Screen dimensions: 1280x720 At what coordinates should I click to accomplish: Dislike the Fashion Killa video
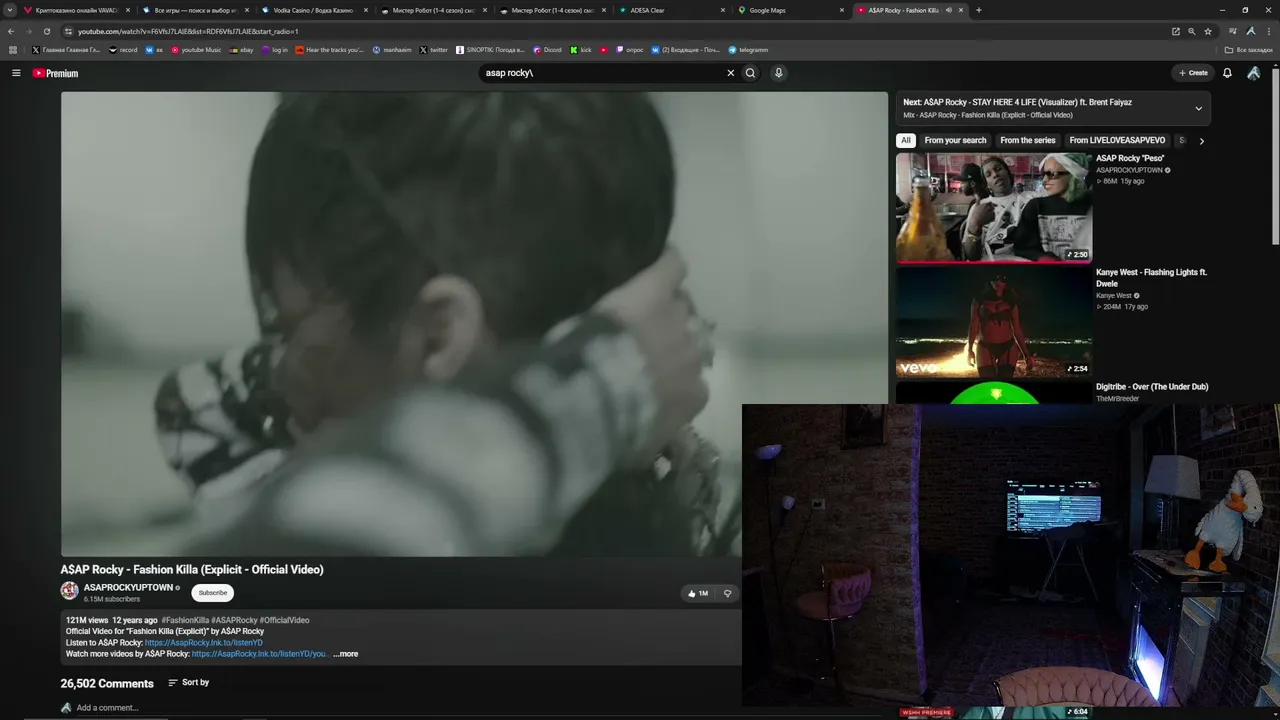click(x=727, y=593)
